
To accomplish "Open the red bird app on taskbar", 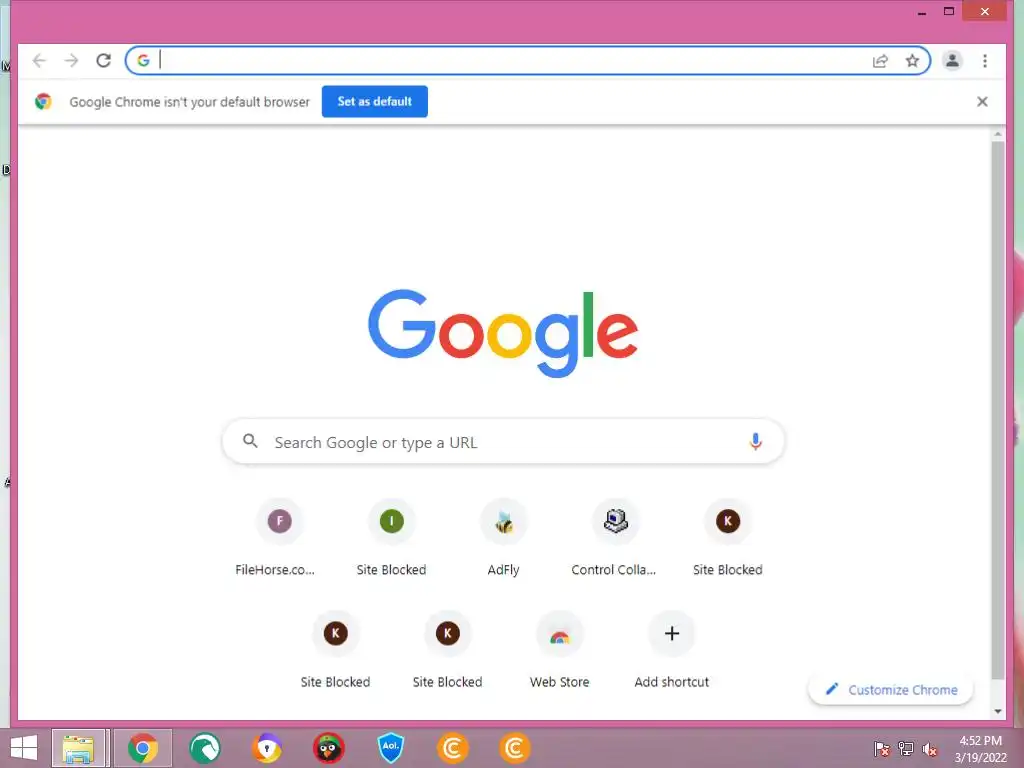I will tap(328, 748).
